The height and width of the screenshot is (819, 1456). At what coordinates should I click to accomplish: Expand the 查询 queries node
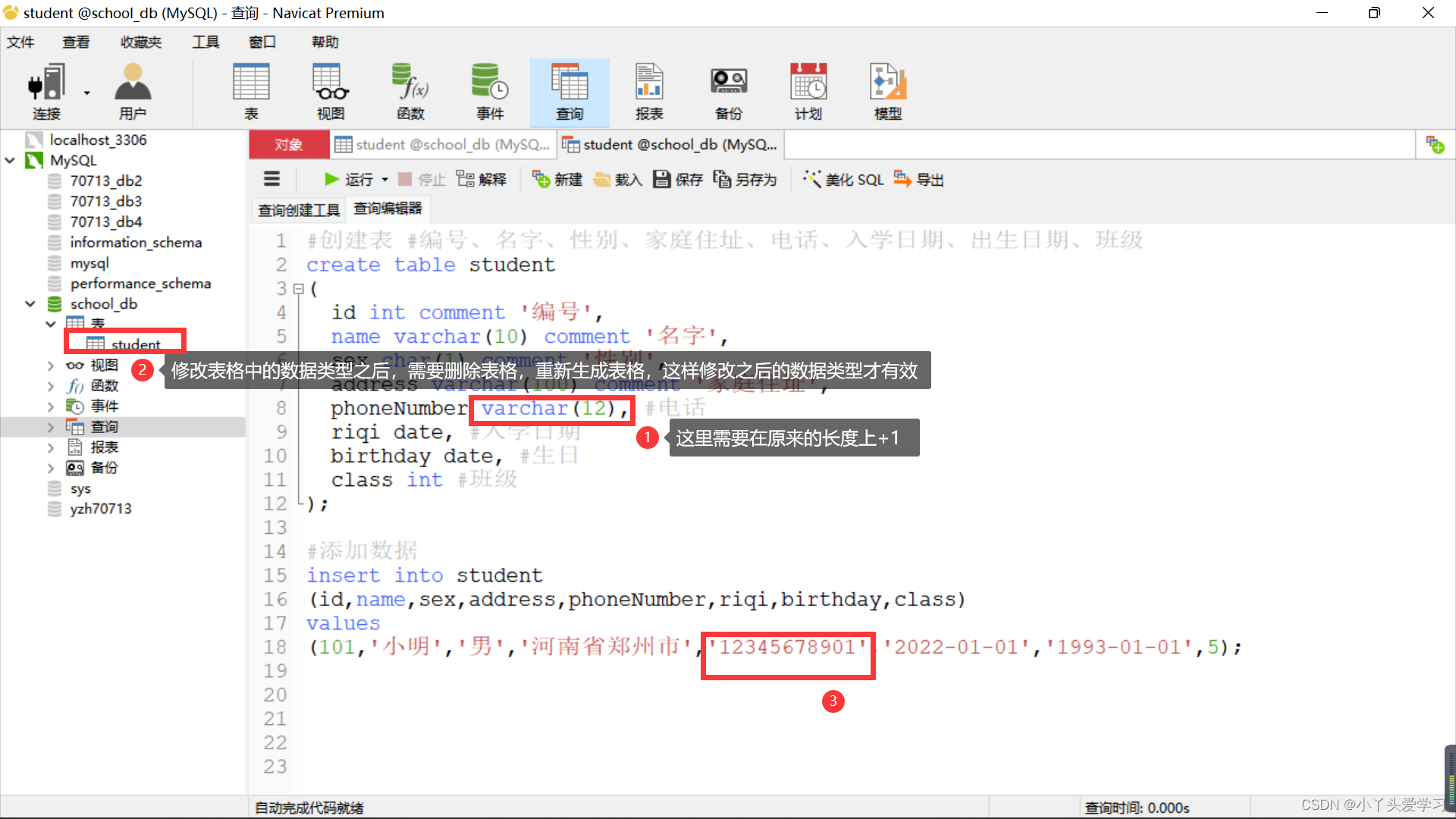(51, 427)
